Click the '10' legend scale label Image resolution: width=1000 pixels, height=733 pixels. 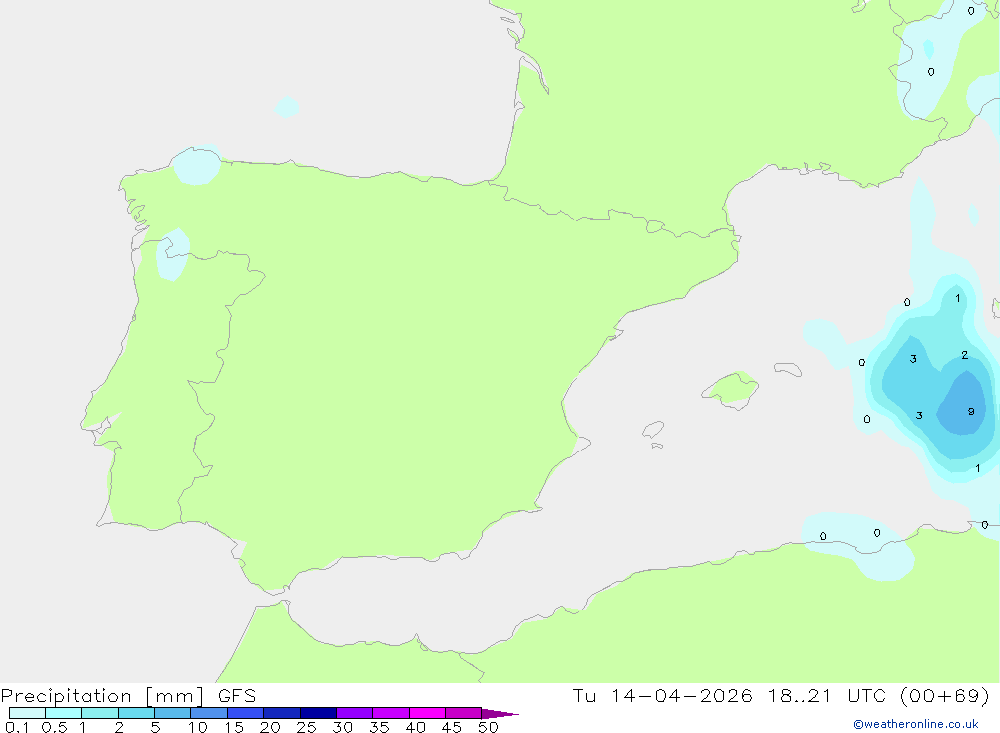[198, 727]
